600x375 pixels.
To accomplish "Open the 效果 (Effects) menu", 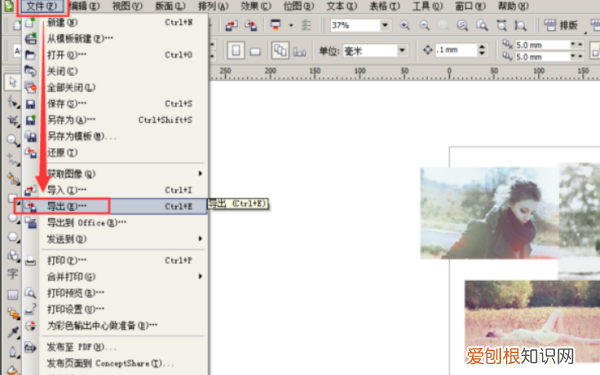I will (256, 6).
